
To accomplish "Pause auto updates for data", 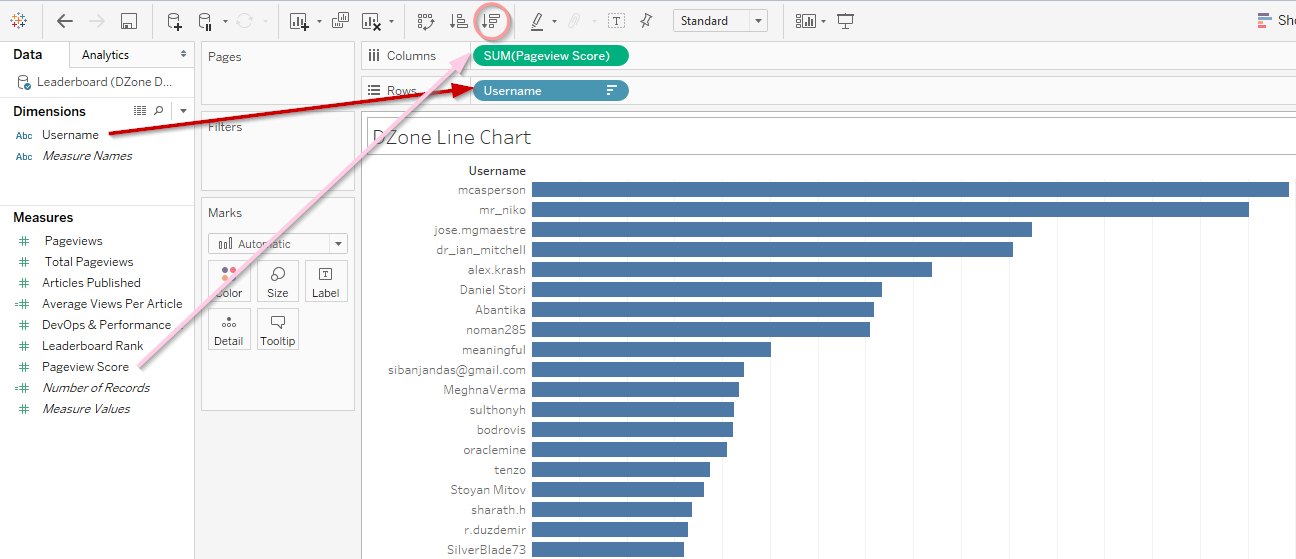I will click(205, 20).
